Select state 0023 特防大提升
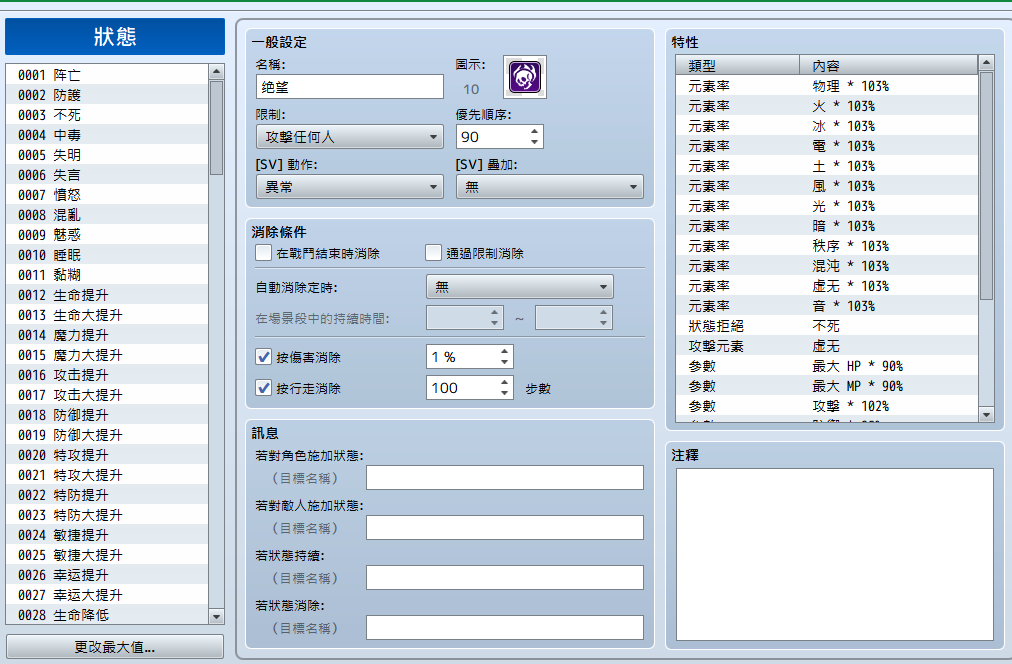 pos(107,515)
